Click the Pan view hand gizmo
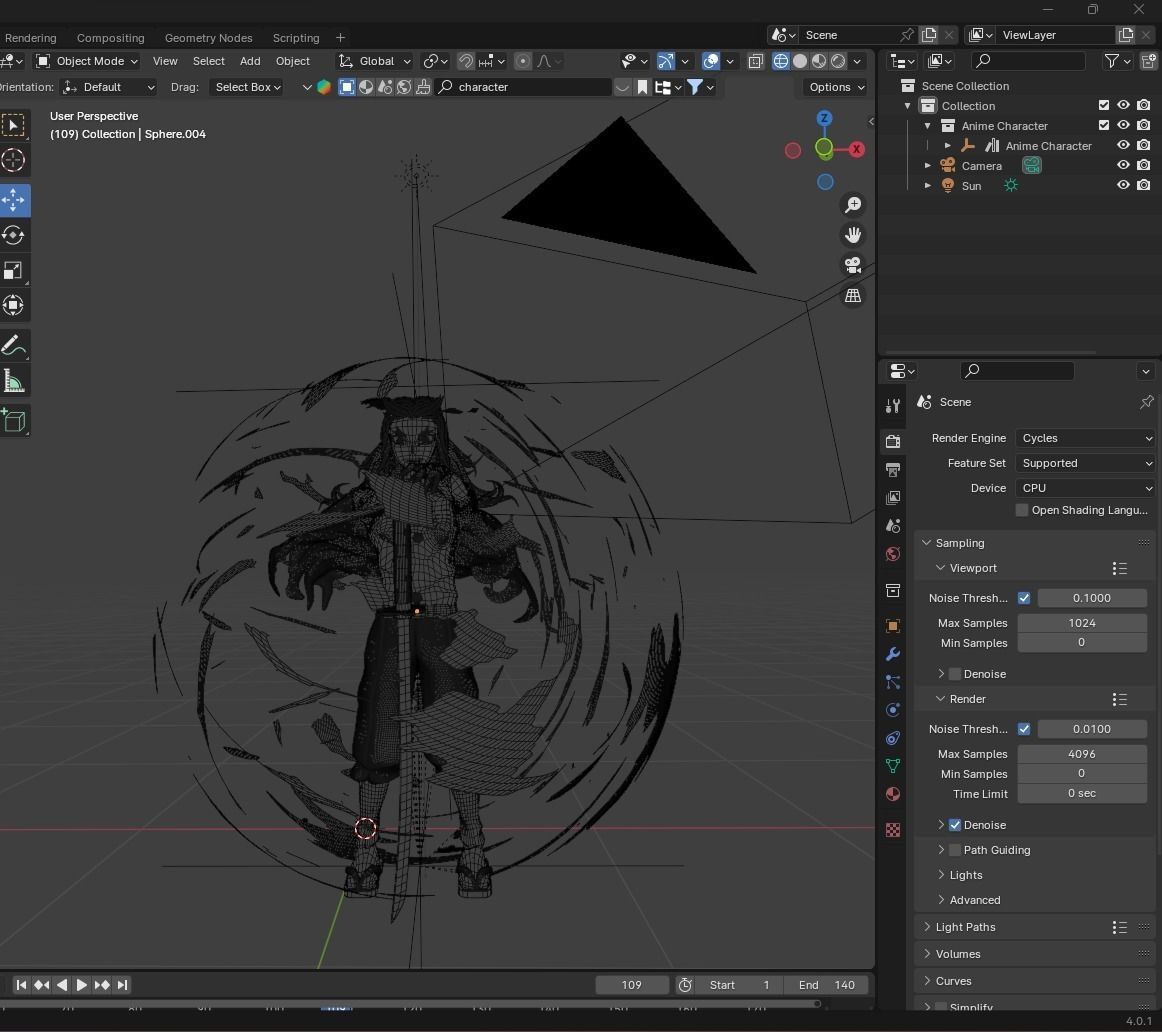This screenshot has height=1032, width=1162. coord(853,235)
